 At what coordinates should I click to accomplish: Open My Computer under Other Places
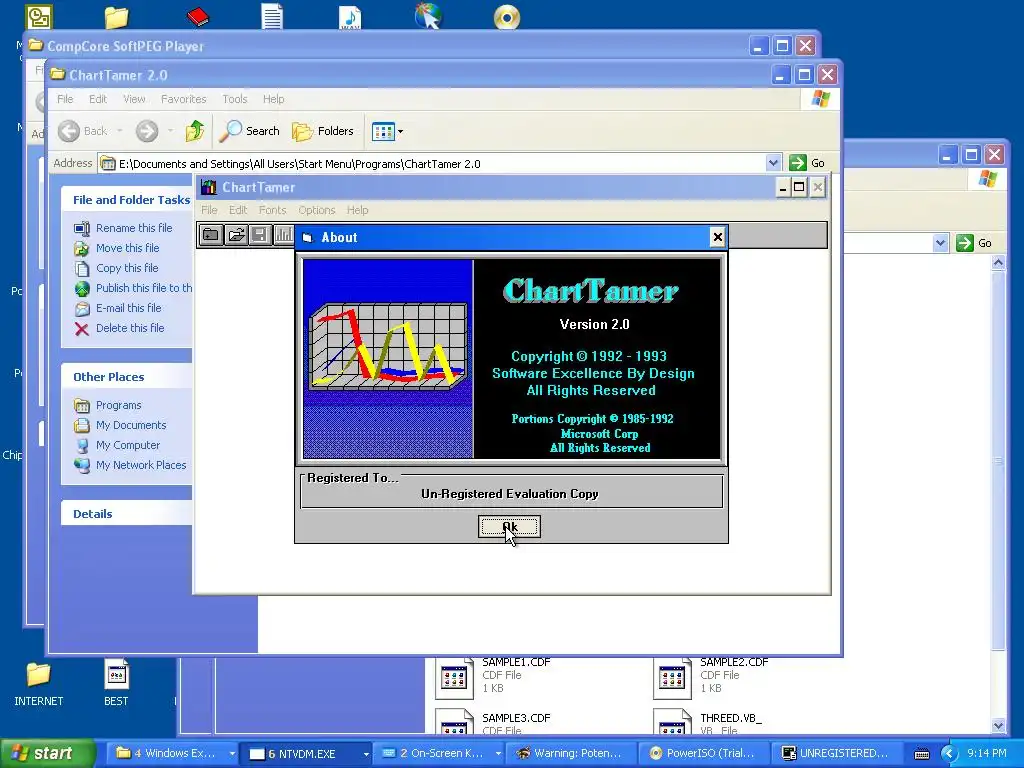click(127, 445)
